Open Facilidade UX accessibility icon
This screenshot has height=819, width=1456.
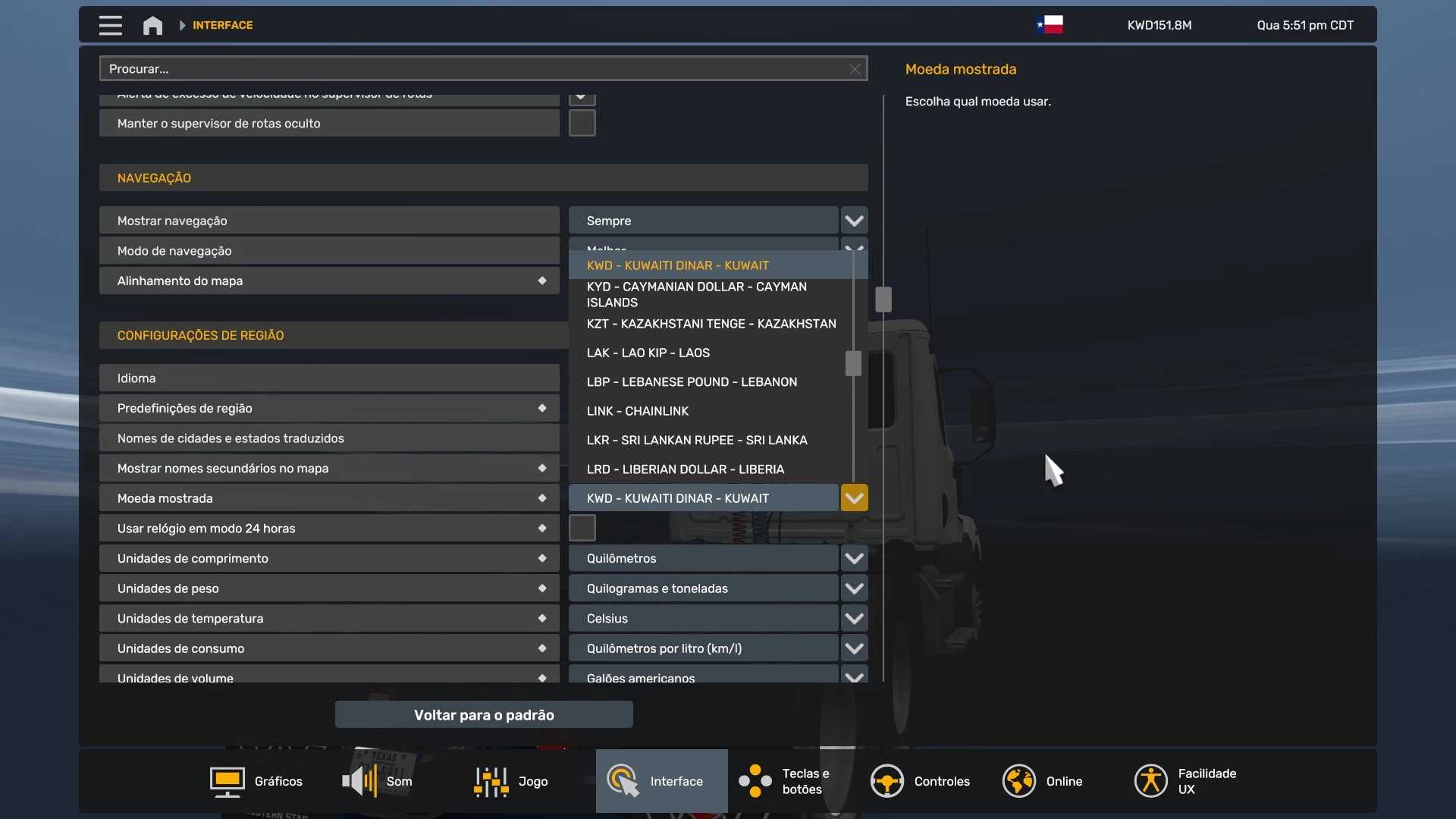point(1150,781)
